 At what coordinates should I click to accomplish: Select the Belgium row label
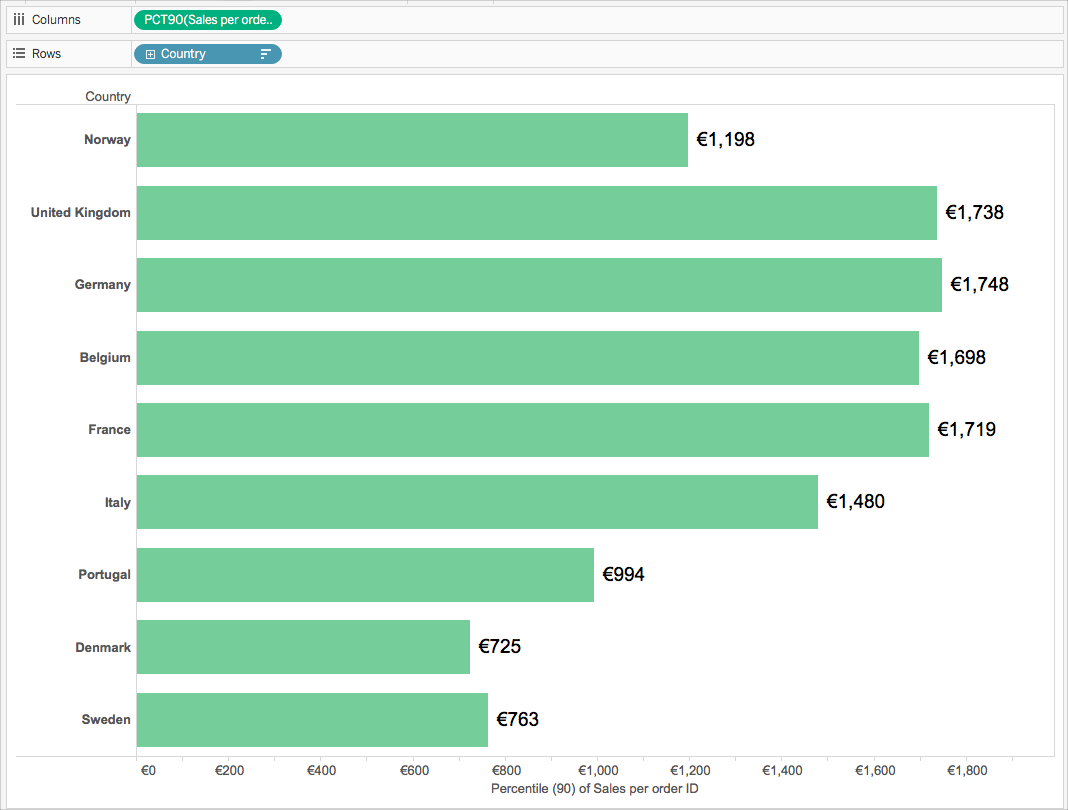click(x=105, y=358)
